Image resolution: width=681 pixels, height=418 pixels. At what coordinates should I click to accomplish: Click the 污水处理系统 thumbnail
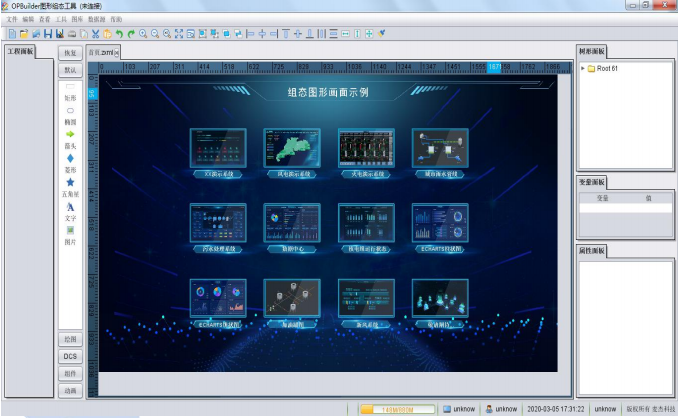[218, 222]
